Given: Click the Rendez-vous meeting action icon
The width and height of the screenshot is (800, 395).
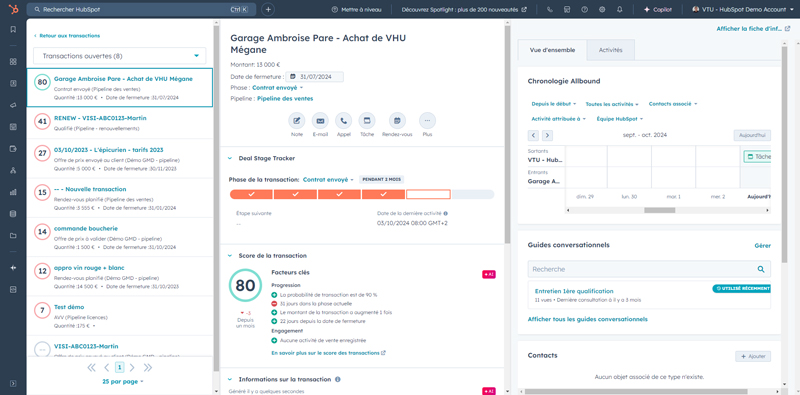Looking at the screenshot, I should pyautogui.click(x=397, y=121).
